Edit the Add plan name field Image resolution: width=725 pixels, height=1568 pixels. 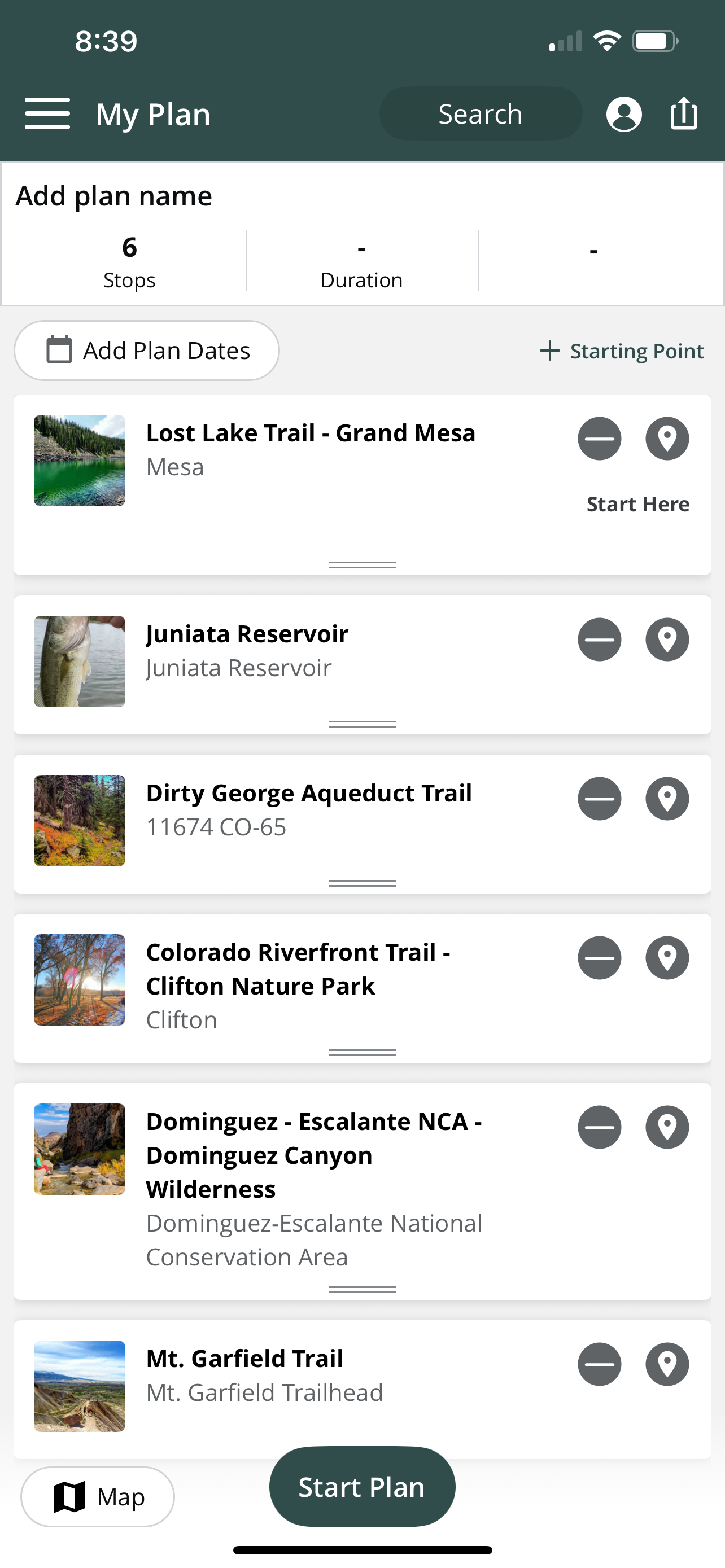tap(114, 196)
